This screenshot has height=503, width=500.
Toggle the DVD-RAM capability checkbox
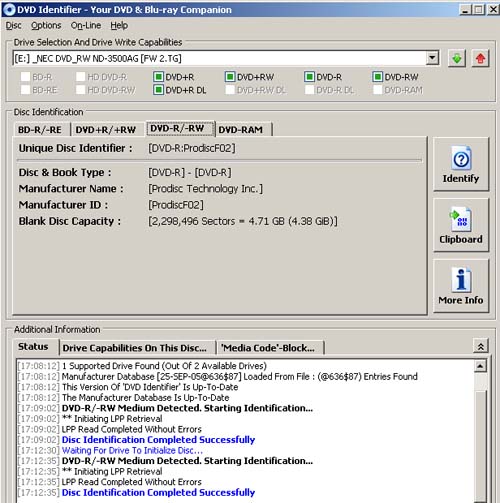pyautogui.click(x=377, y=90)
